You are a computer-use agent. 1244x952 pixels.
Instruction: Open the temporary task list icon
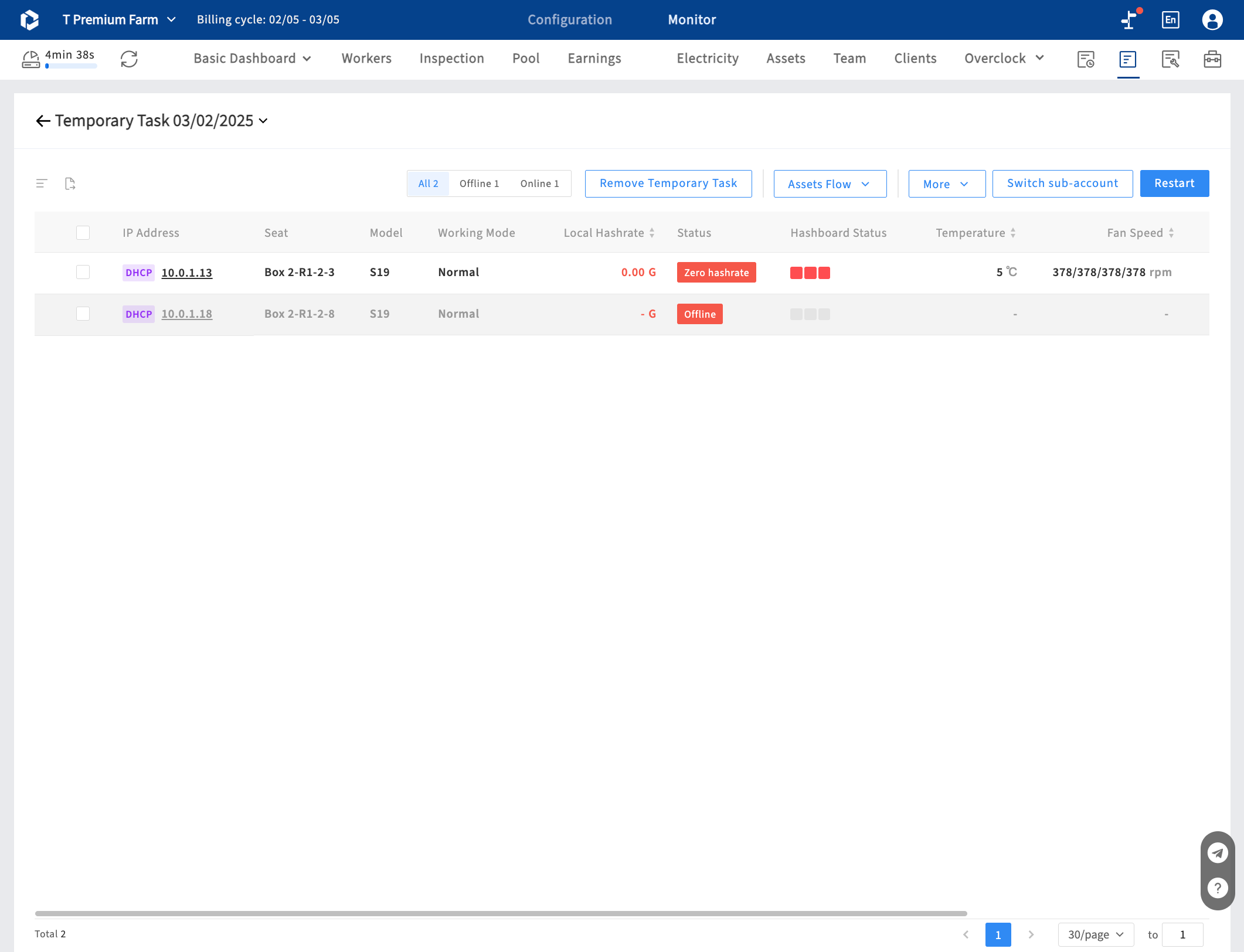pyautogui.click(x=1128, y=59)
